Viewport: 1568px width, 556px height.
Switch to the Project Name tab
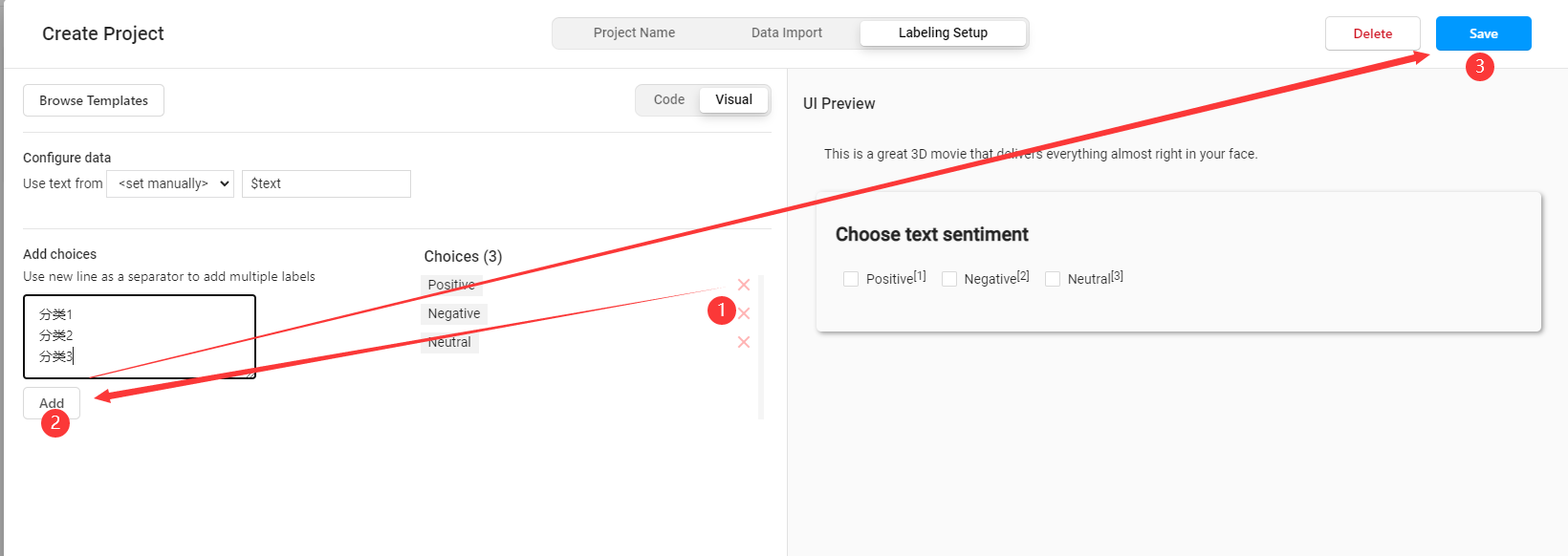(x=634, y=32)
